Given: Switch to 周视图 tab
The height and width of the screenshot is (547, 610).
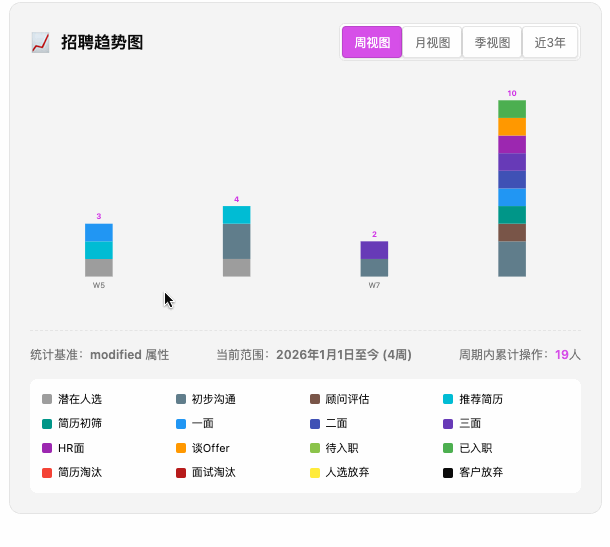Looking at the screenshot, I should click(x=371, y=43).
